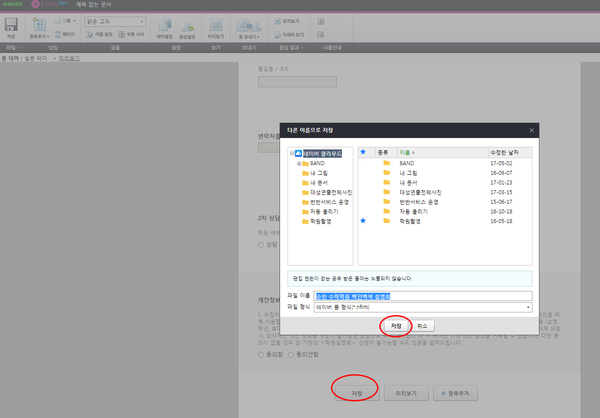Image resolution: width=600 pixels, height=418 pixels.
Task: Select the 반반서비스 운영 row in the file list
Action: coord(445,202)
